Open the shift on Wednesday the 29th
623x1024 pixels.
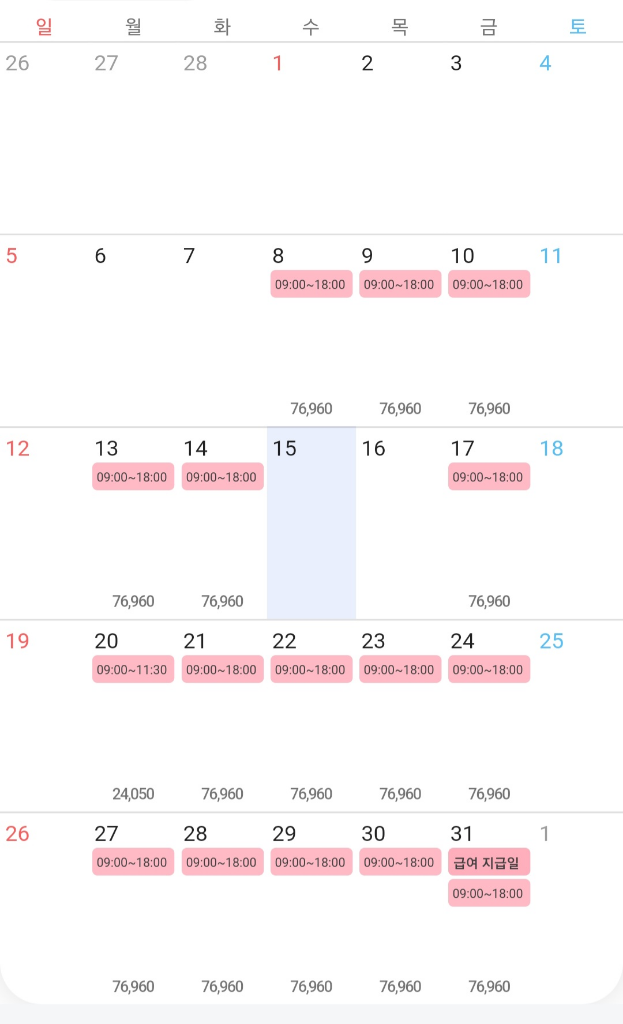point(311,862)
